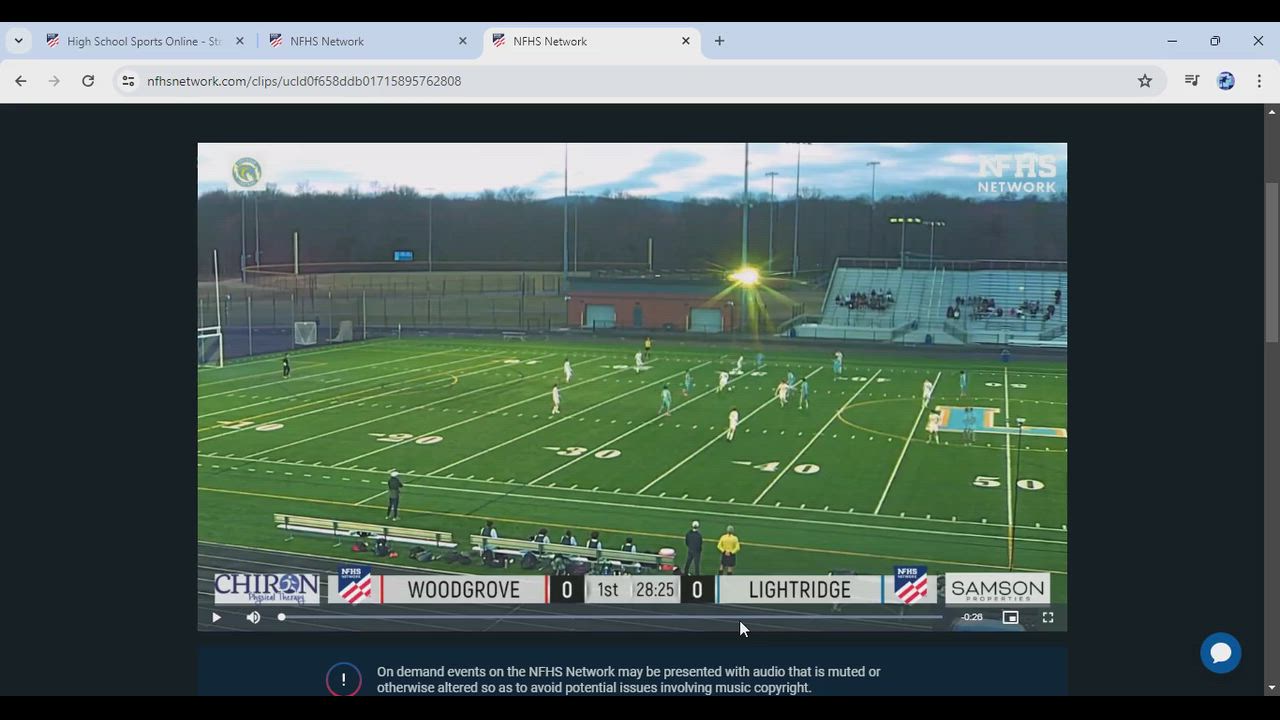Screen dimensions: 1280x720
Task: Enter fullscreen video mode
Action: [x=1047, y=618]
